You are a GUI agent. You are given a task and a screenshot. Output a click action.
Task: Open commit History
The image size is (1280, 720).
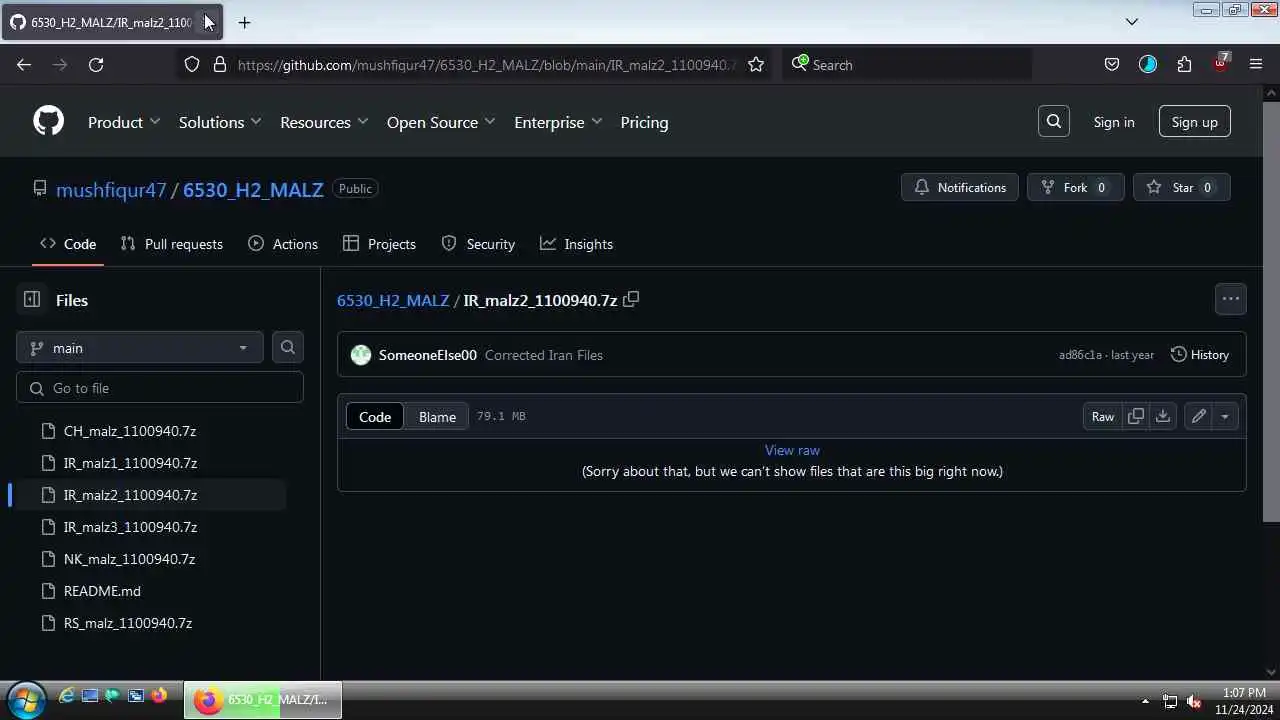pos(1200,355)
